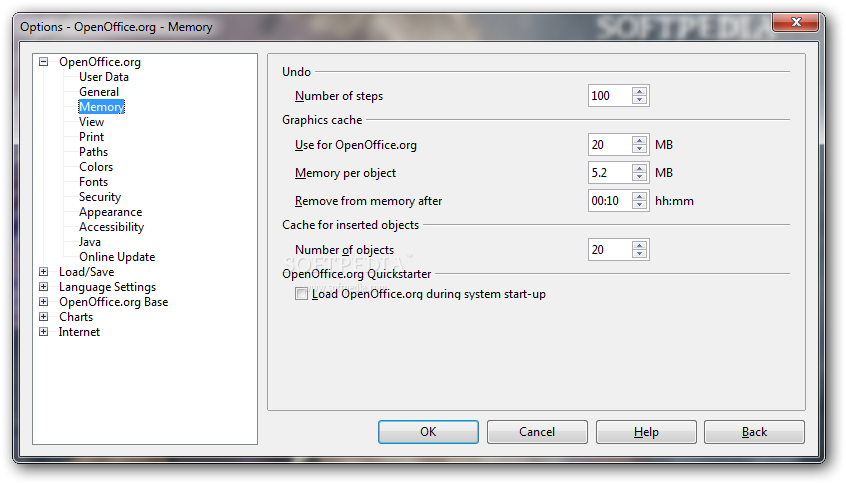This screenshot has width=846, height=484.
Task: Click the Cancel button
Action: (537, 432)
